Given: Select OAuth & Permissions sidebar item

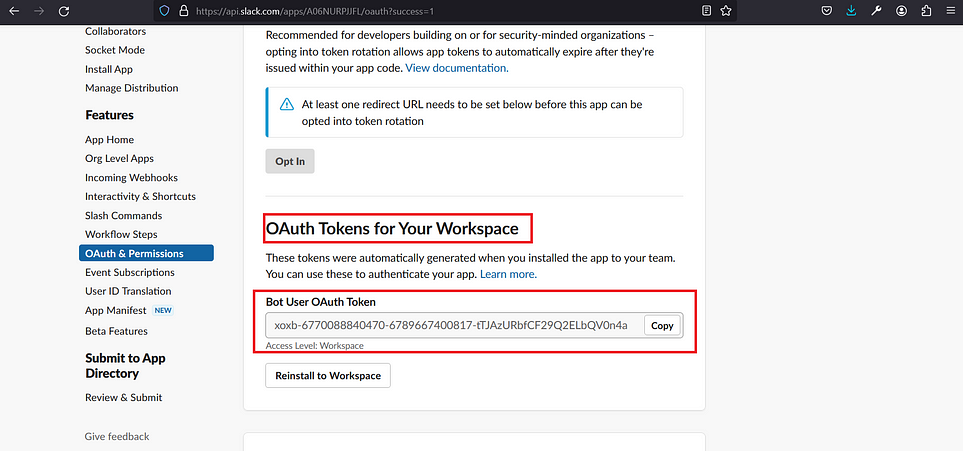Looking at the screenshot, I should [x=146, y=253].
